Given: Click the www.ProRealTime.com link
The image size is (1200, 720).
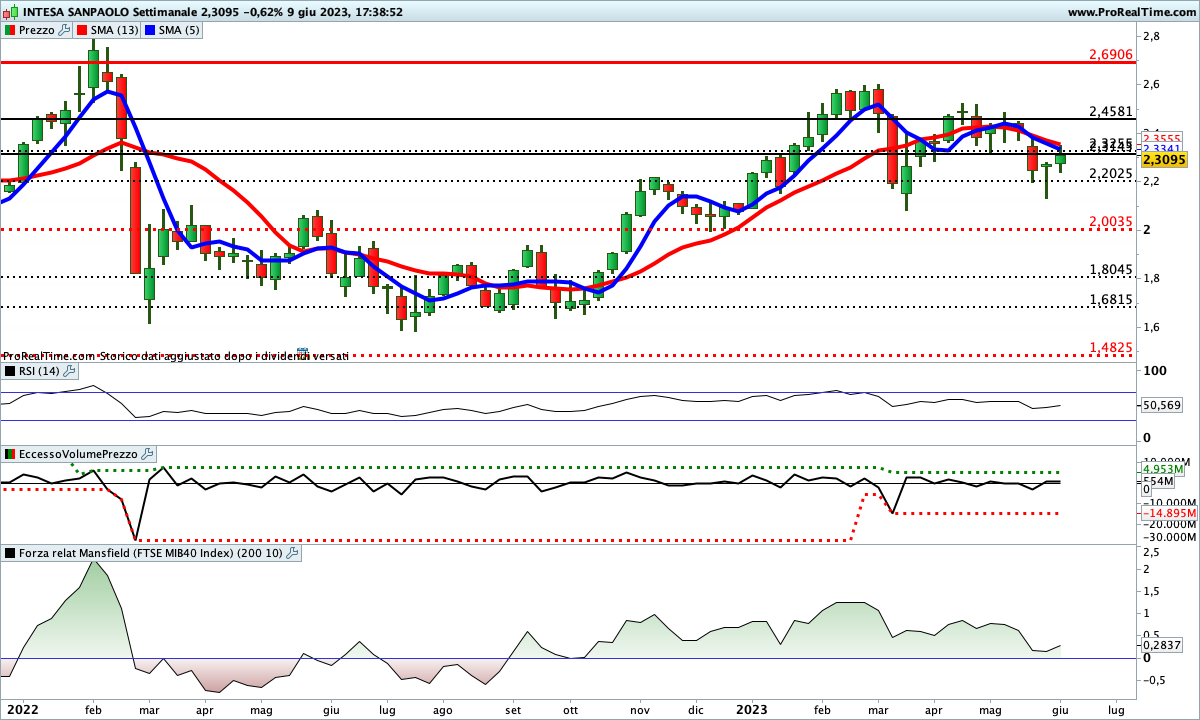Looking at the screenshot, I should (1130, 12).
